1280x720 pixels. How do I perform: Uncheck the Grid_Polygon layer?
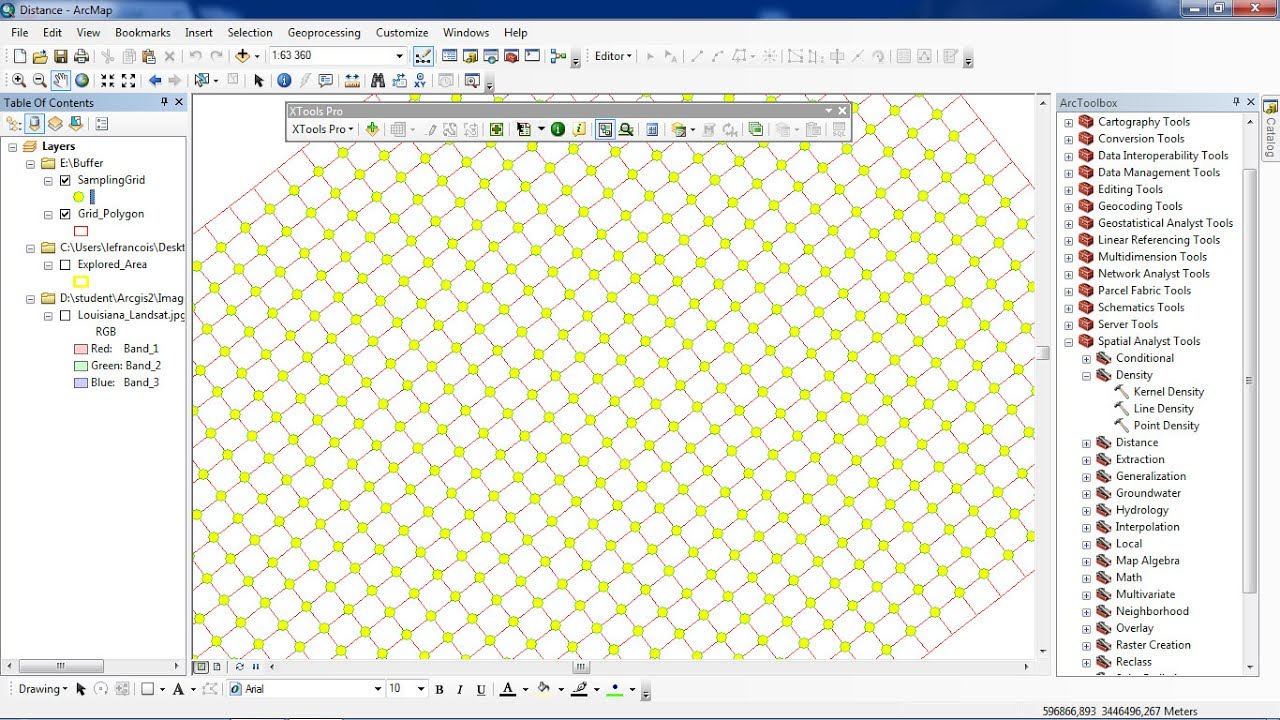pos(66,214)
